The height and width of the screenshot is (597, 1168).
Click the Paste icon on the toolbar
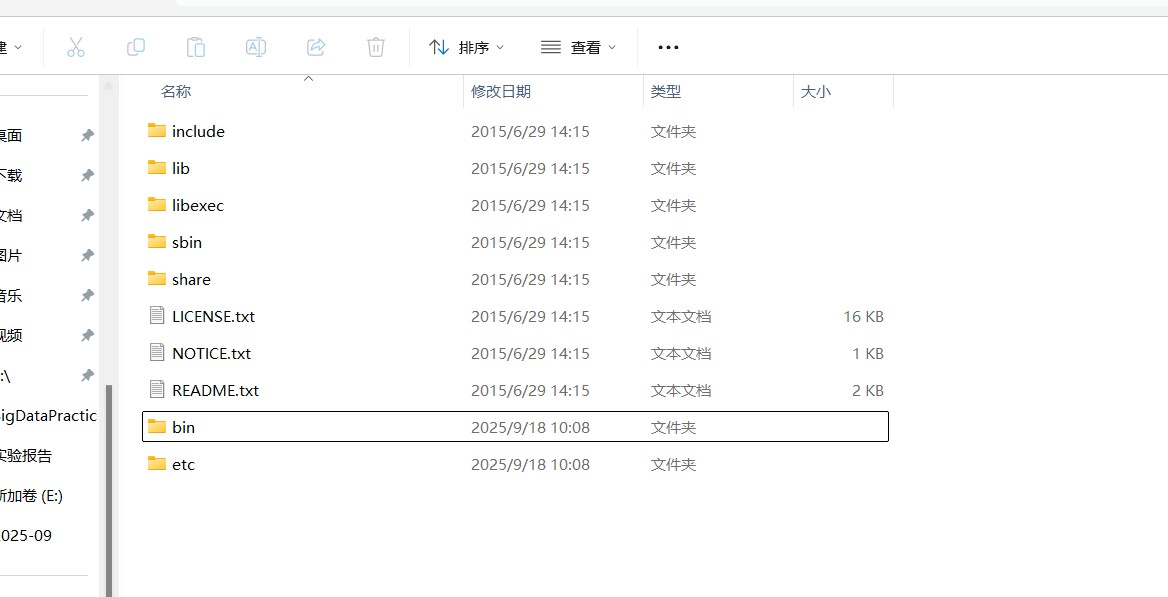pos(196,46)
